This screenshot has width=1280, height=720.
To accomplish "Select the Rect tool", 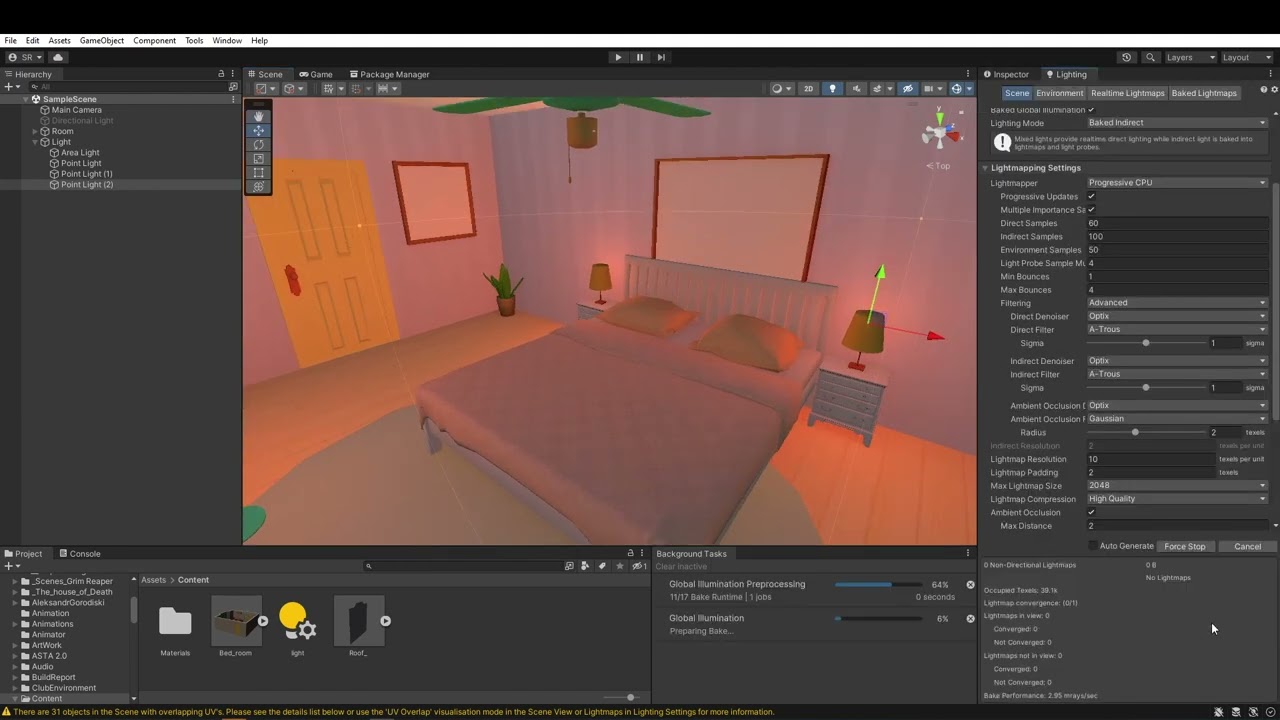I will tap(259, 172).
